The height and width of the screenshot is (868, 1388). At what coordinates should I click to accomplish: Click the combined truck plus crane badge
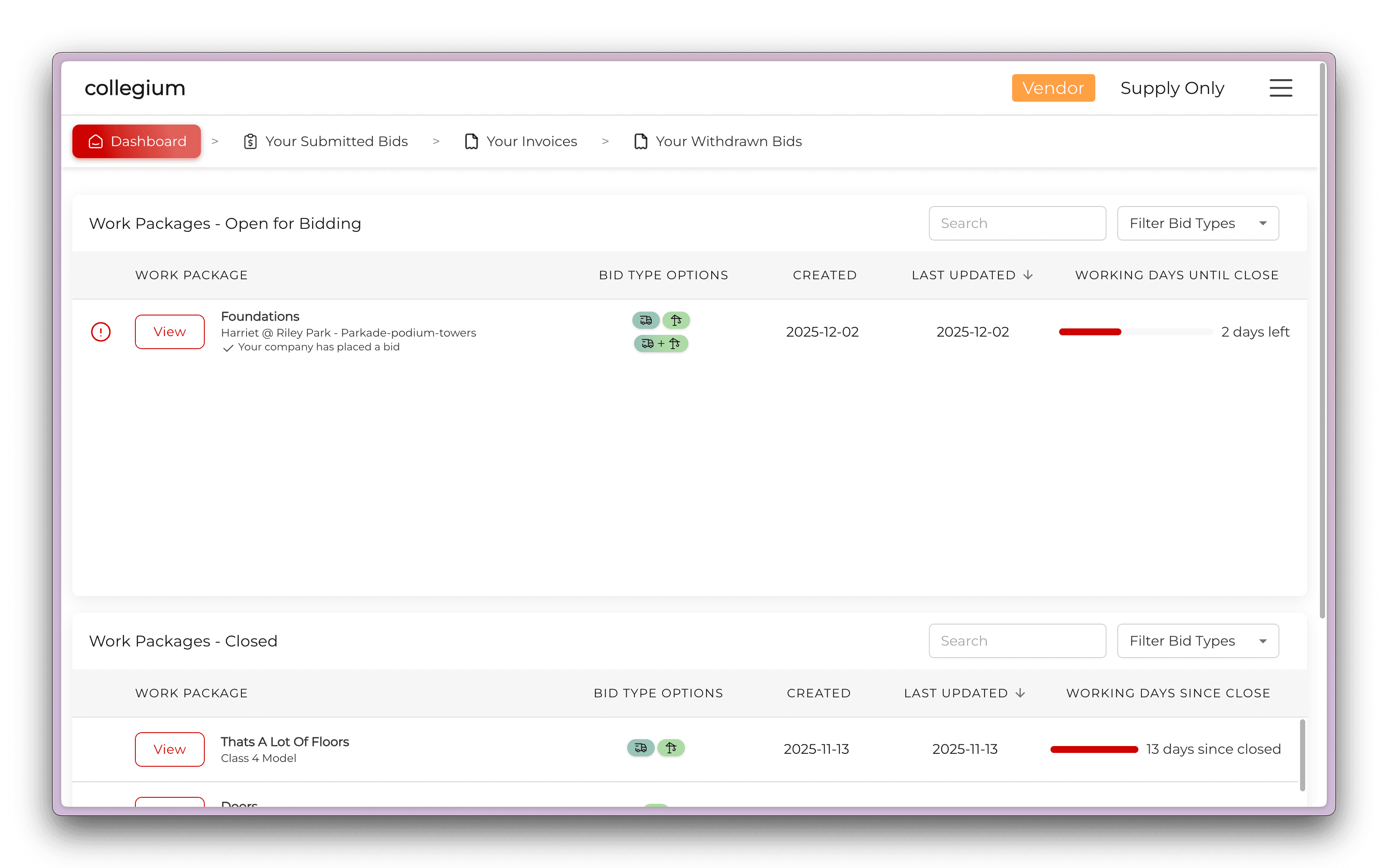click(x=661, y=343)
